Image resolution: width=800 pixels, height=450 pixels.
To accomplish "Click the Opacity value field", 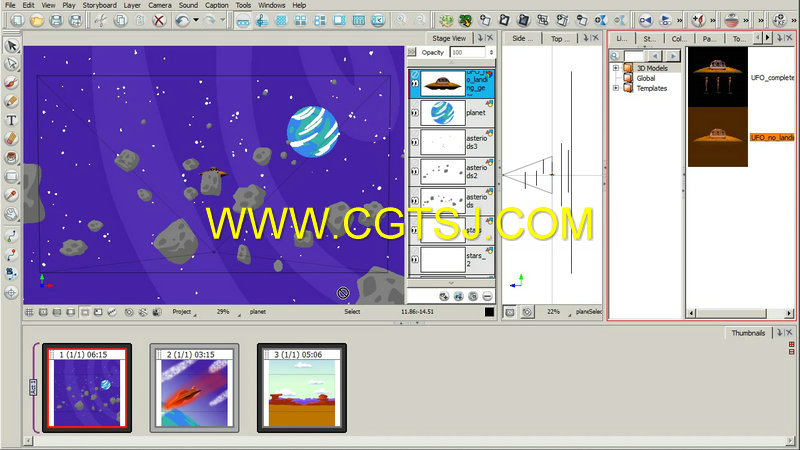I will tap(468, 52).
